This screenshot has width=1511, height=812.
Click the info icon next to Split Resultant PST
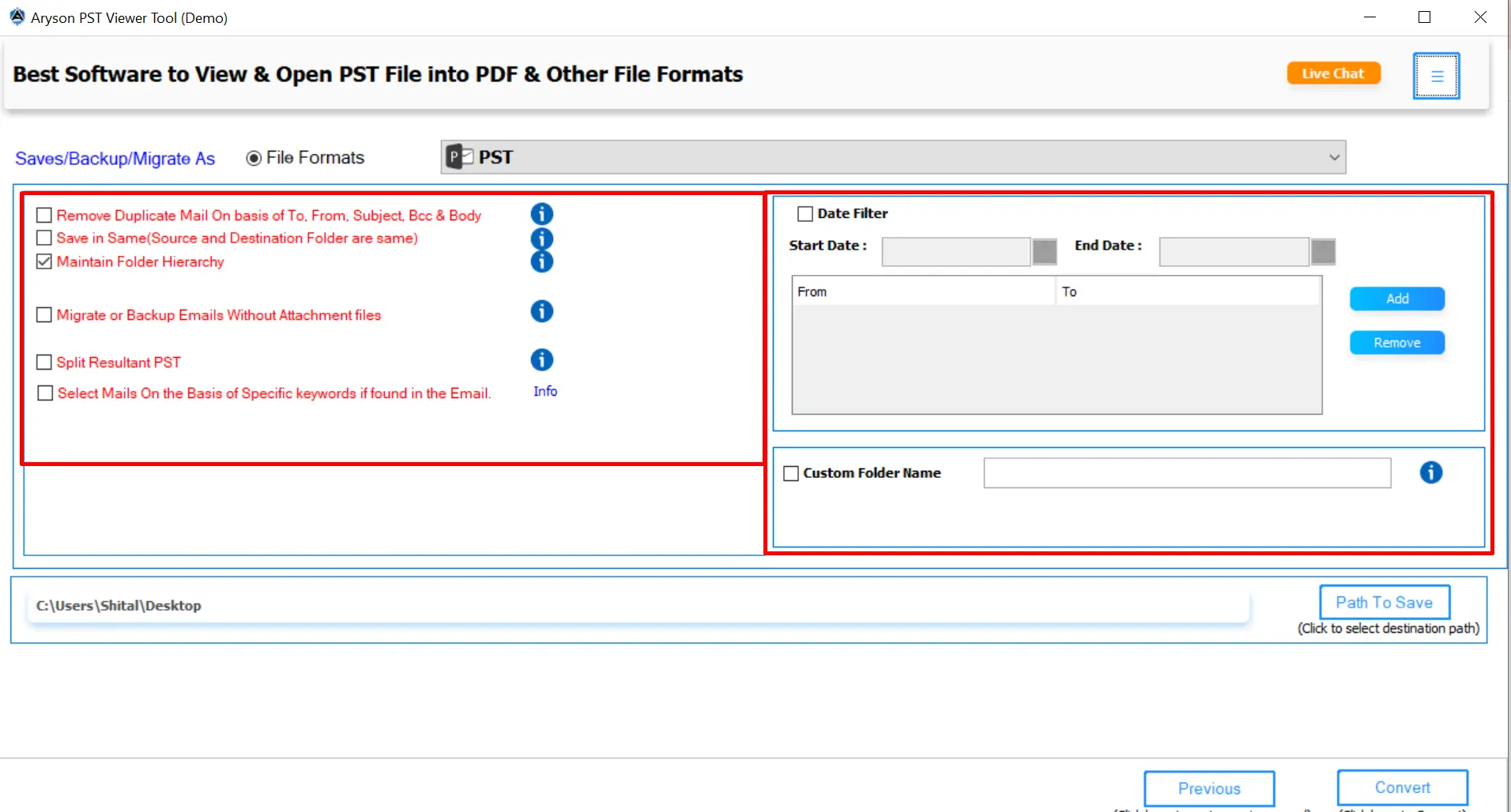[x=541, y=360]
